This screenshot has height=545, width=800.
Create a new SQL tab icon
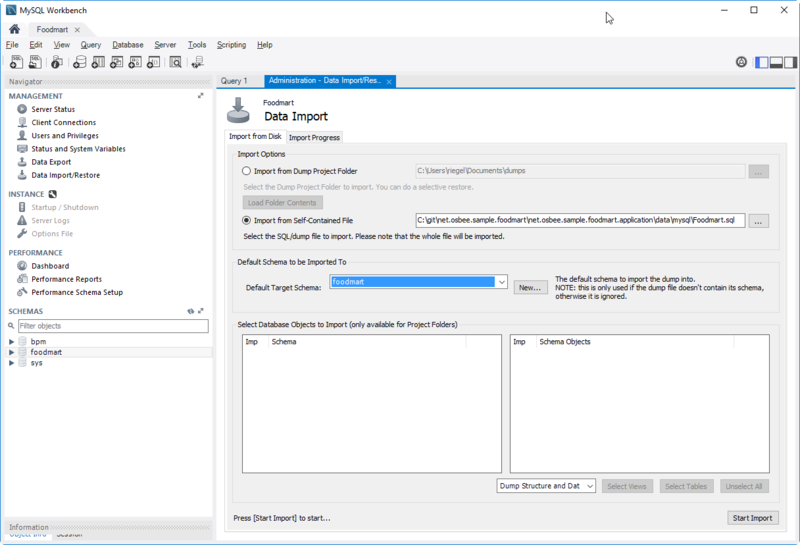(16, 62)
